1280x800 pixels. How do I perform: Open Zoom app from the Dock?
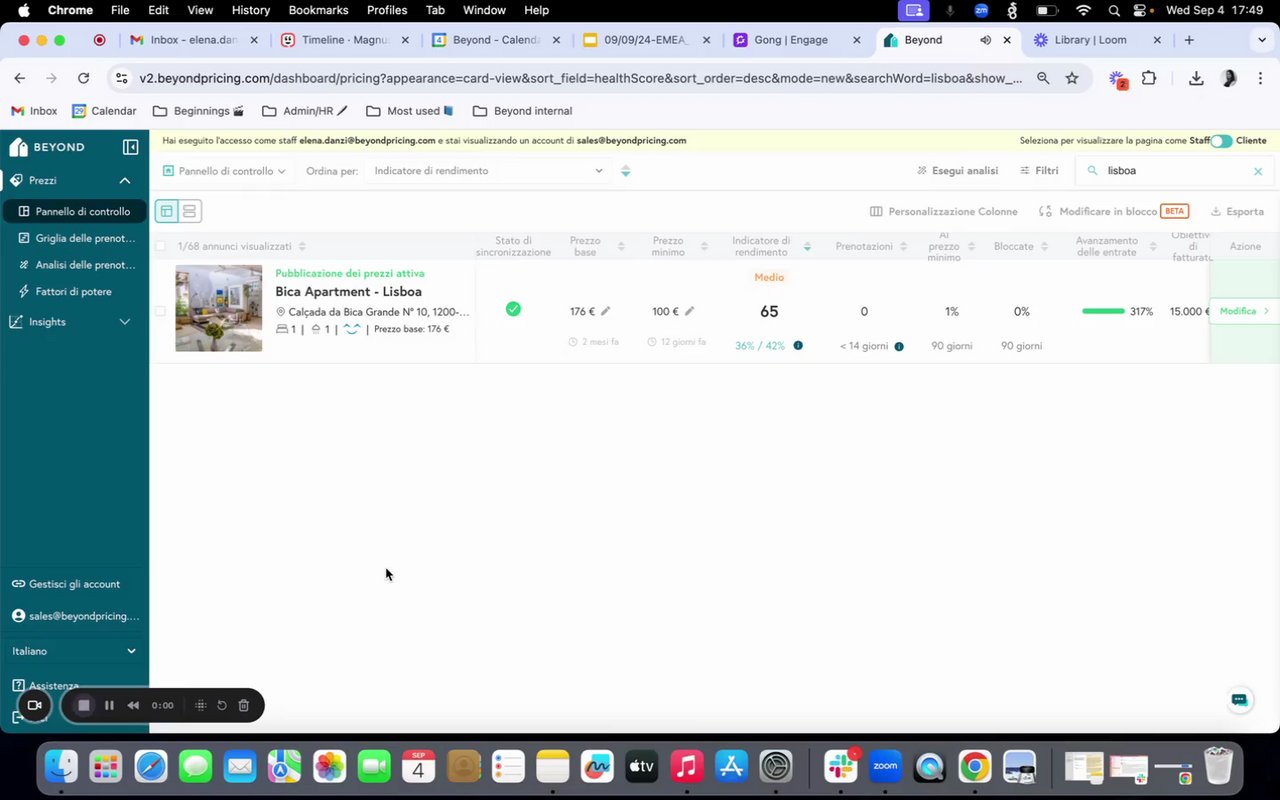point(885,767)
